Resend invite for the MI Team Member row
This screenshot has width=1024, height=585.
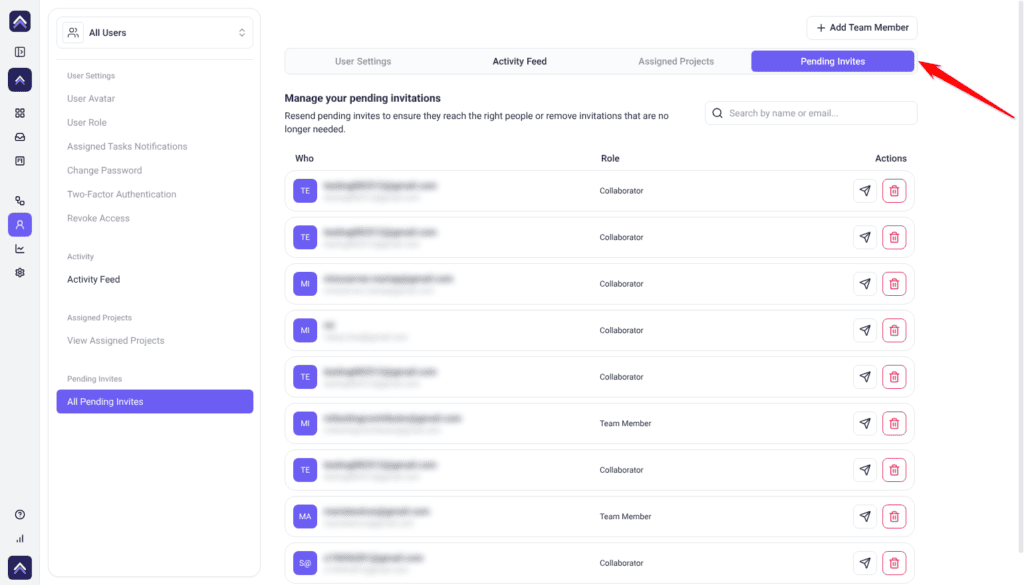click(x=865, y=423)
